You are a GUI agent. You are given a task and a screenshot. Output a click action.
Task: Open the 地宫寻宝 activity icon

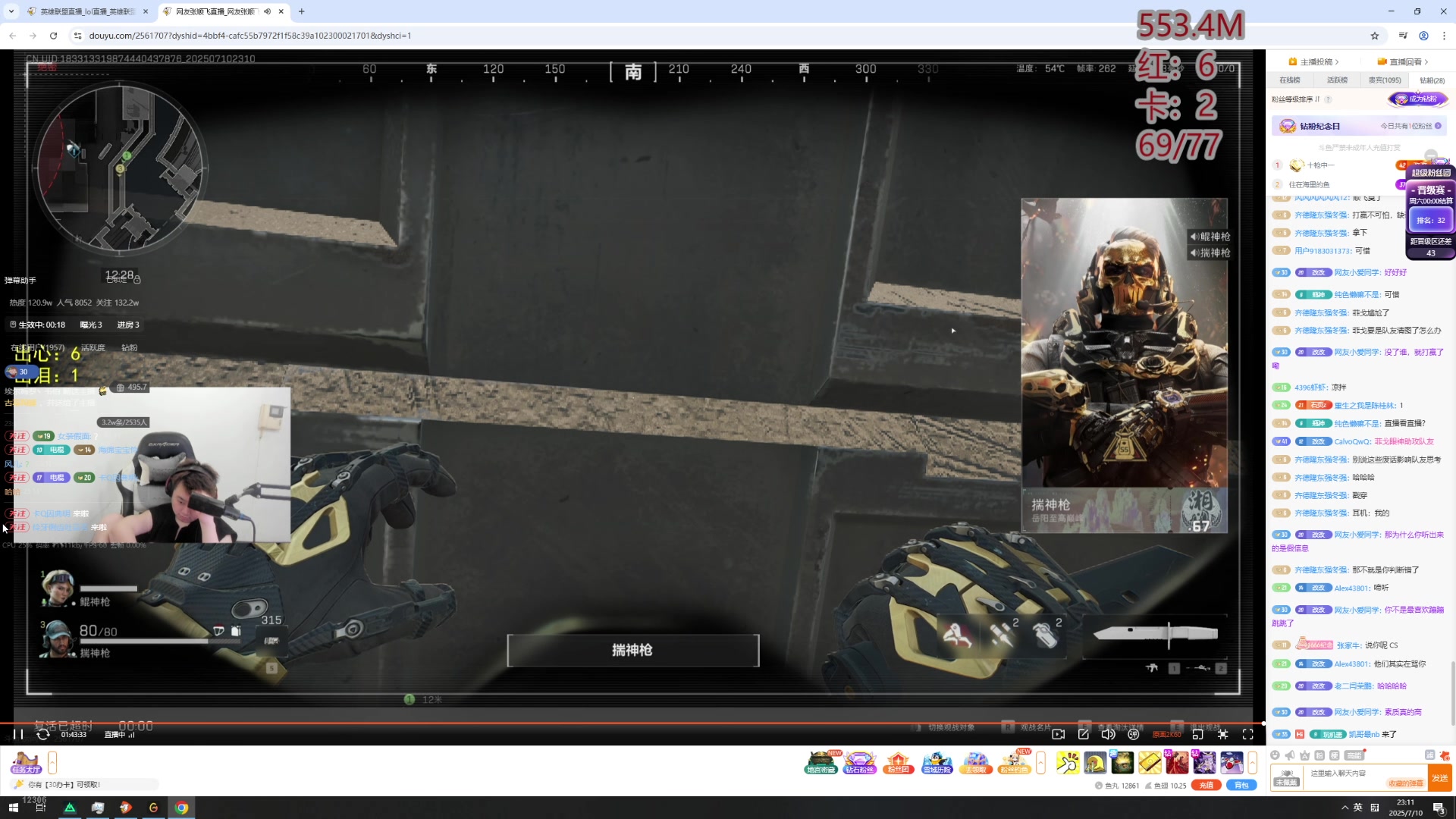point(822,762)
